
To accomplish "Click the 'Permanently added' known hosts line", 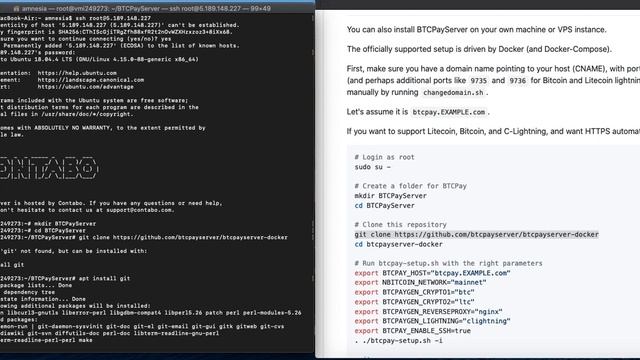I will pos(121,46).
